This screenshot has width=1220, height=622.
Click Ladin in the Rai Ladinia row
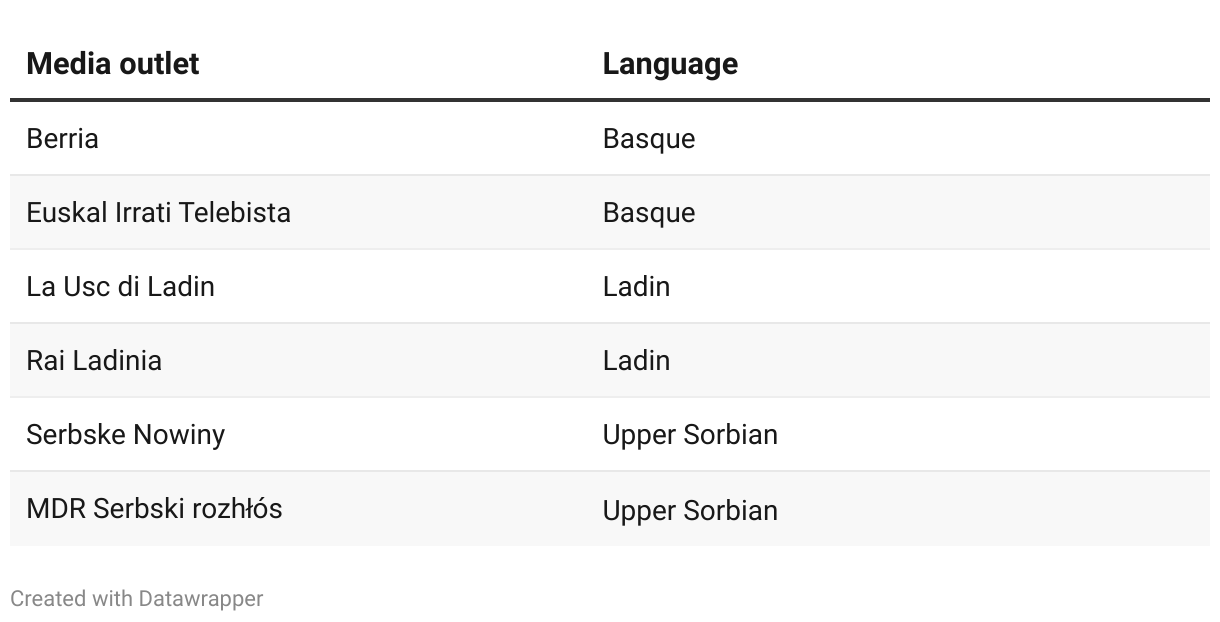pyautogui.click(x=636, y=360)
